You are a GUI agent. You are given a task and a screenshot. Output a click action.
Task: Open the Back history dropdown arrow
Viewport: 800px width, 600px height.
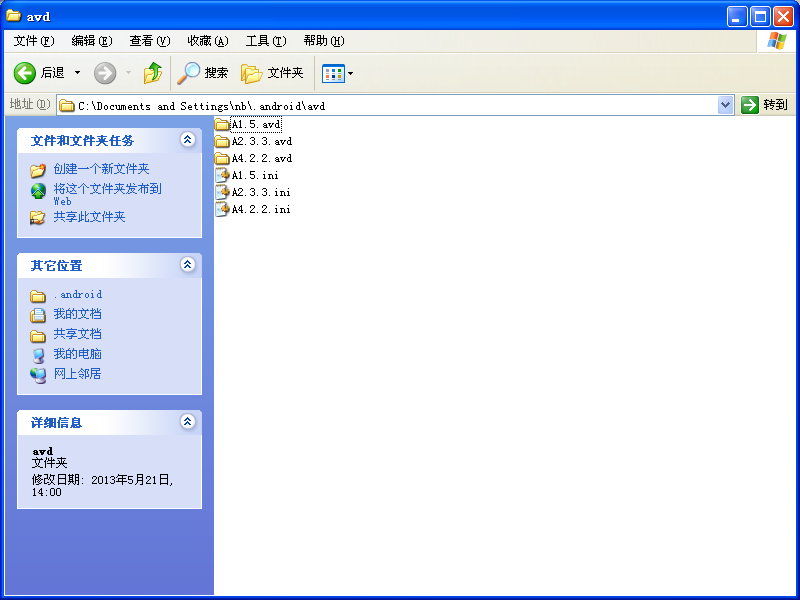[x=78, y=73]
